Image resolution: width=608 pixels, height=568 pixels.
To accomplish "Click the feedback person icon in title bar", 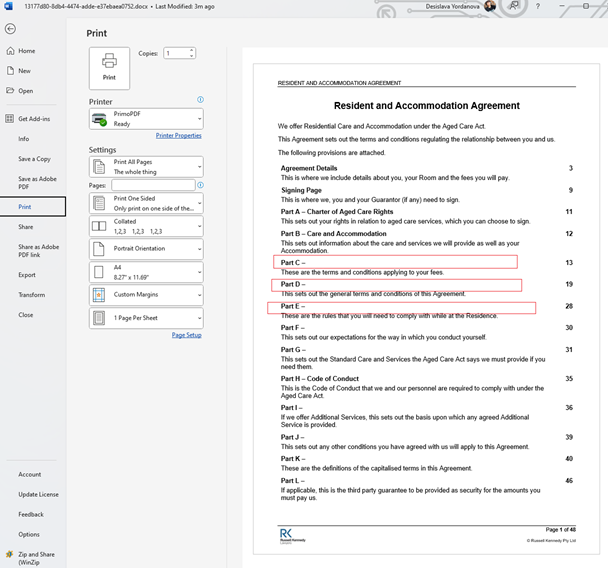I will click(514, 6).
